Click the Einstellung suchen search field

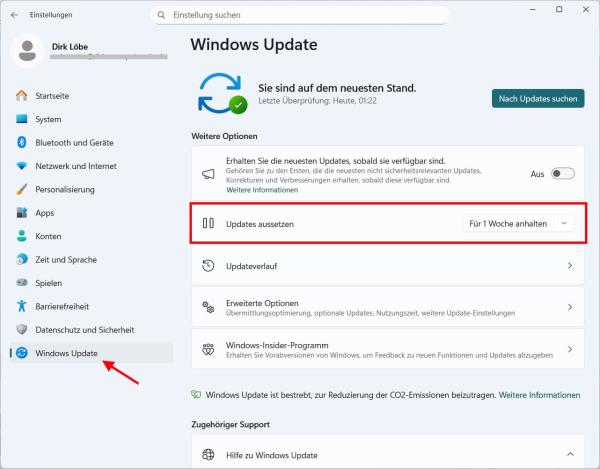click(260, 16)
